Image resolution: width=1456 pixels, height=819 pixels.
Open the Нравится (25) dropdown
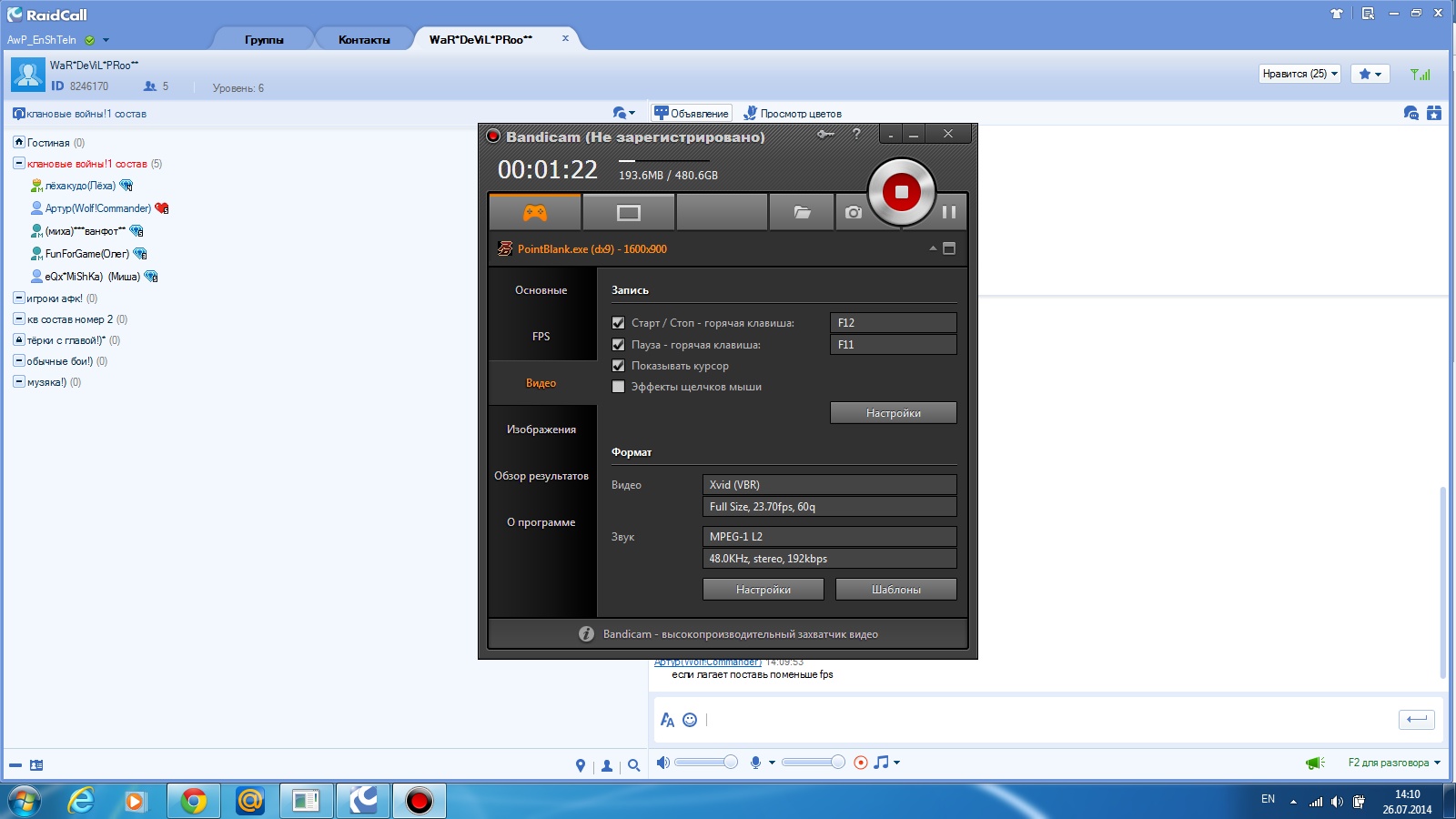(x=1299, y=74)
